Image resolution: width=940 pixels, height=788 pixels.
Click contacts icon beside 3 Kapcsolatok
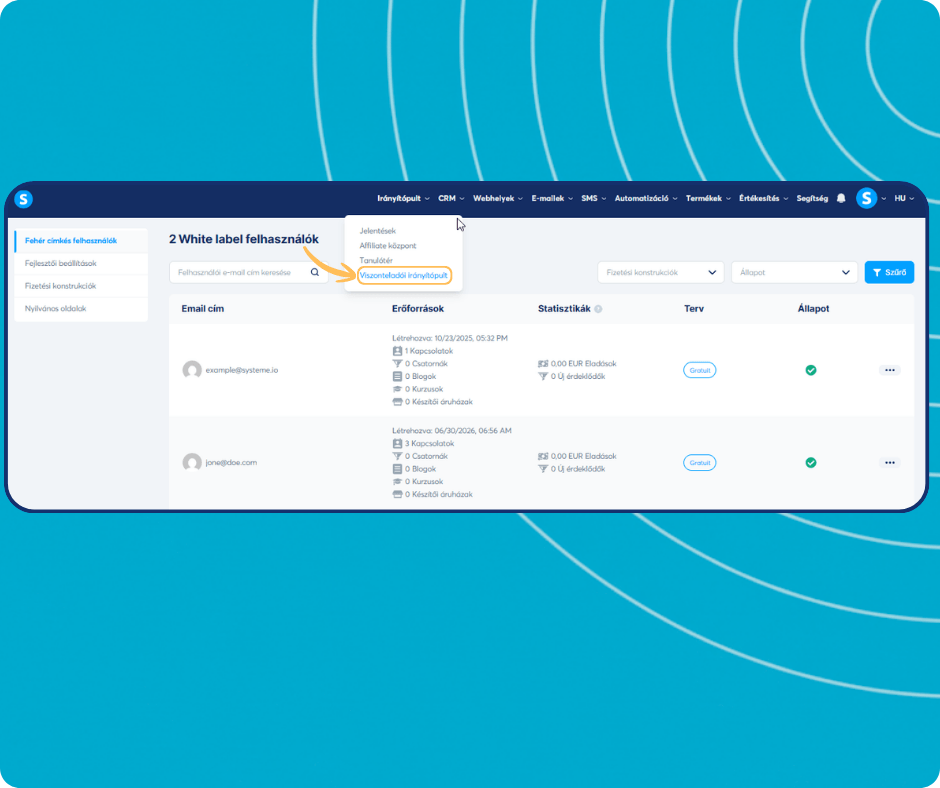pos(397,443)
